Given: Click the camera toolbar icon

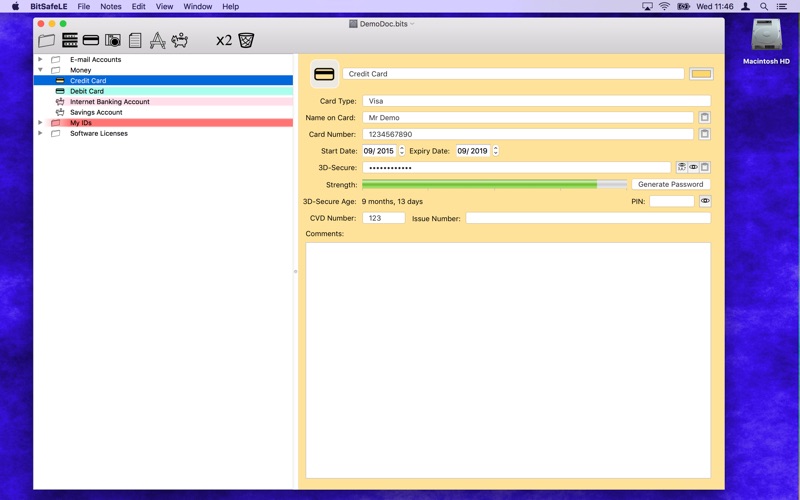Looking at the screenshot, I should click(x=113, y=41).
